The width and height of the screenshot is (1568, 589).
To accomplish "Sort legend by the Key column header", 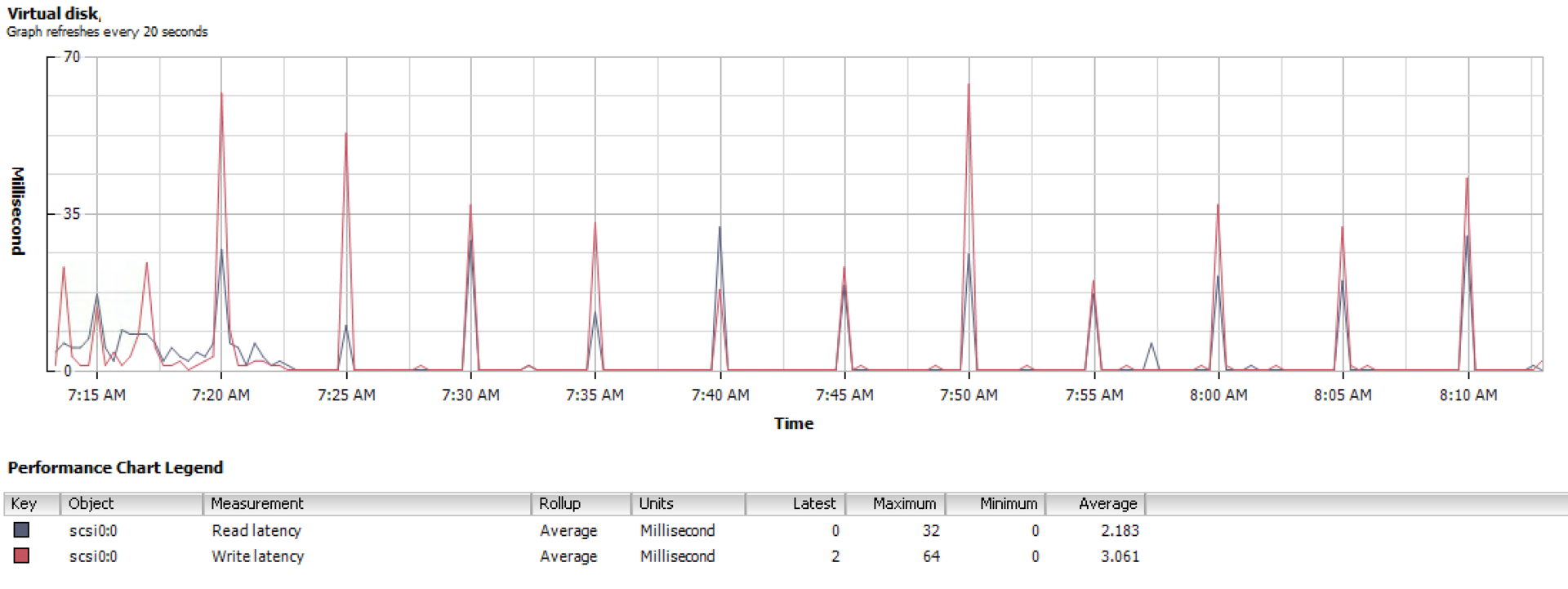I will 32,503.
